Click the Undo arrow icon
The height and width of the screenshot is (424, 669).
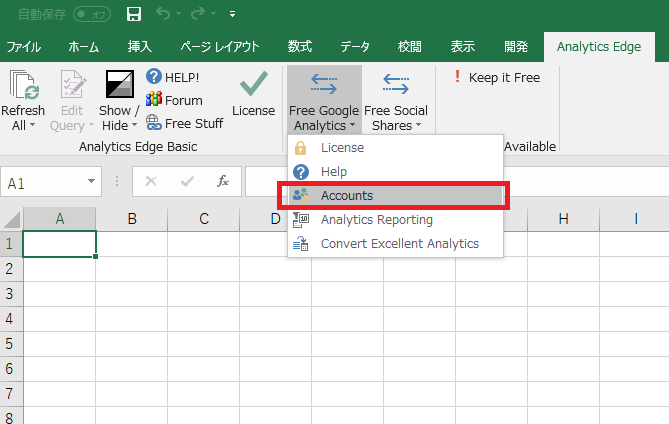point(163,14)
